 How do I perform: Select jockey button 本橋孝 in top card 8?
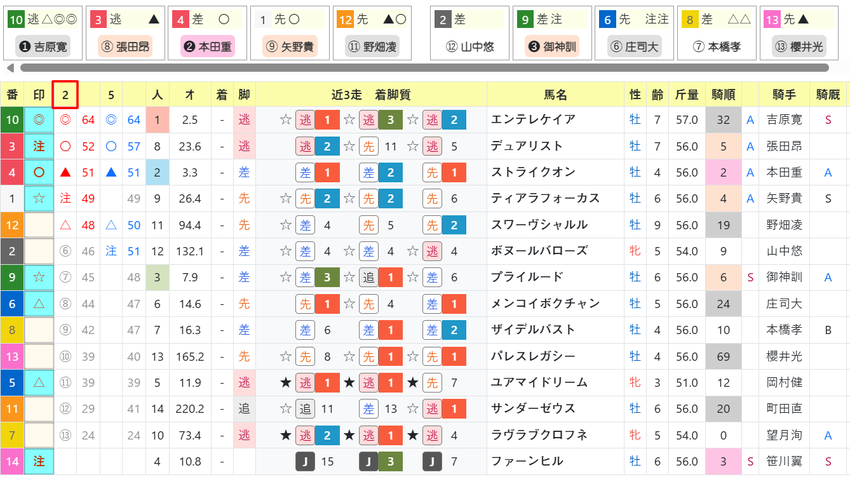[x=717, y=47]
